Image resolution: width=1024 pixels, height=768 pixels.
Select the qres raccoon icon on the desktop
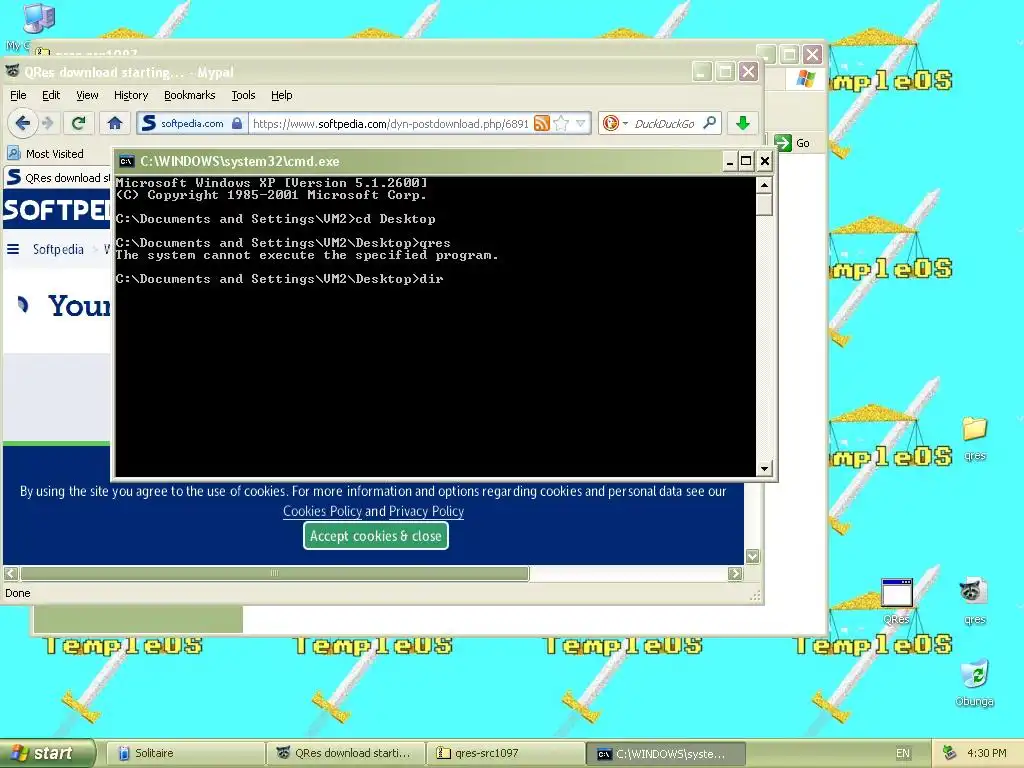click(974, 601)
